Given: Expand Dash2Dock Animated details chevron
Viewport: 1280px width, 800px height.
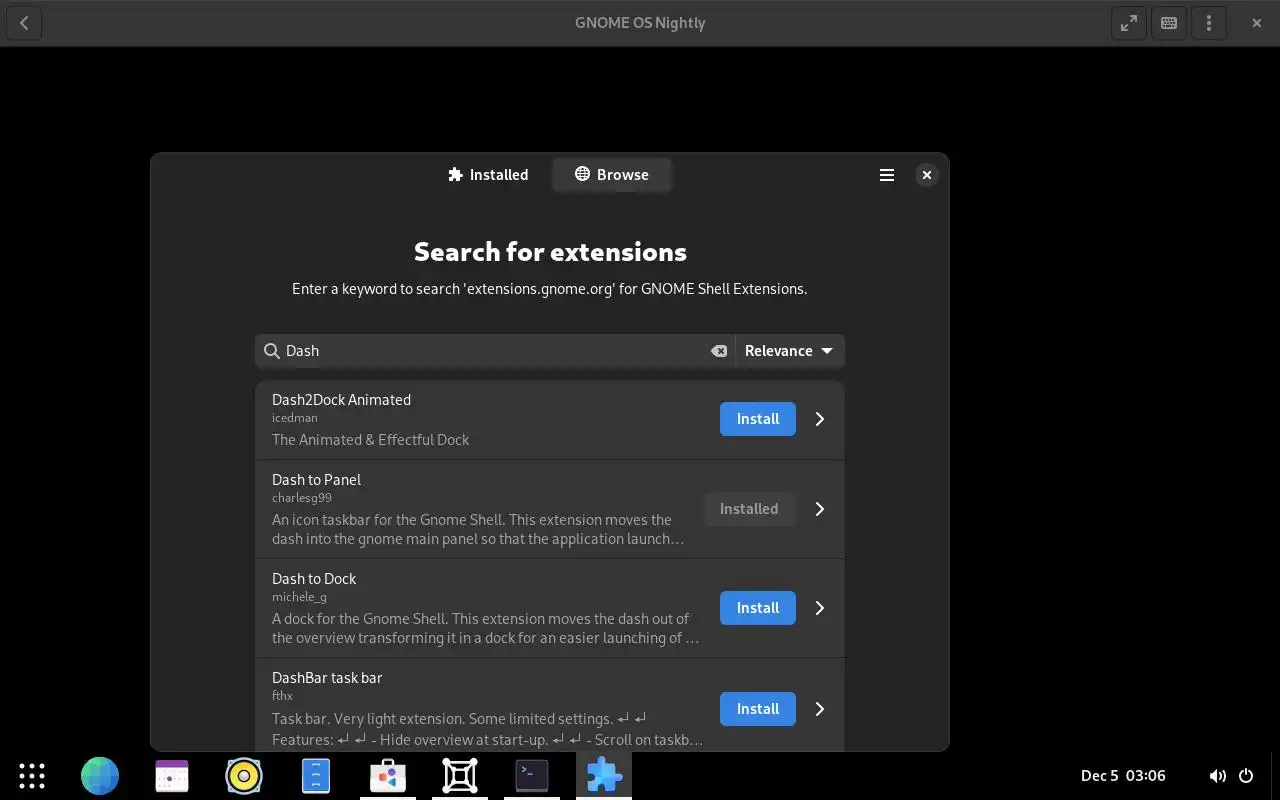Looking at the screenshot, I should 820,419.
